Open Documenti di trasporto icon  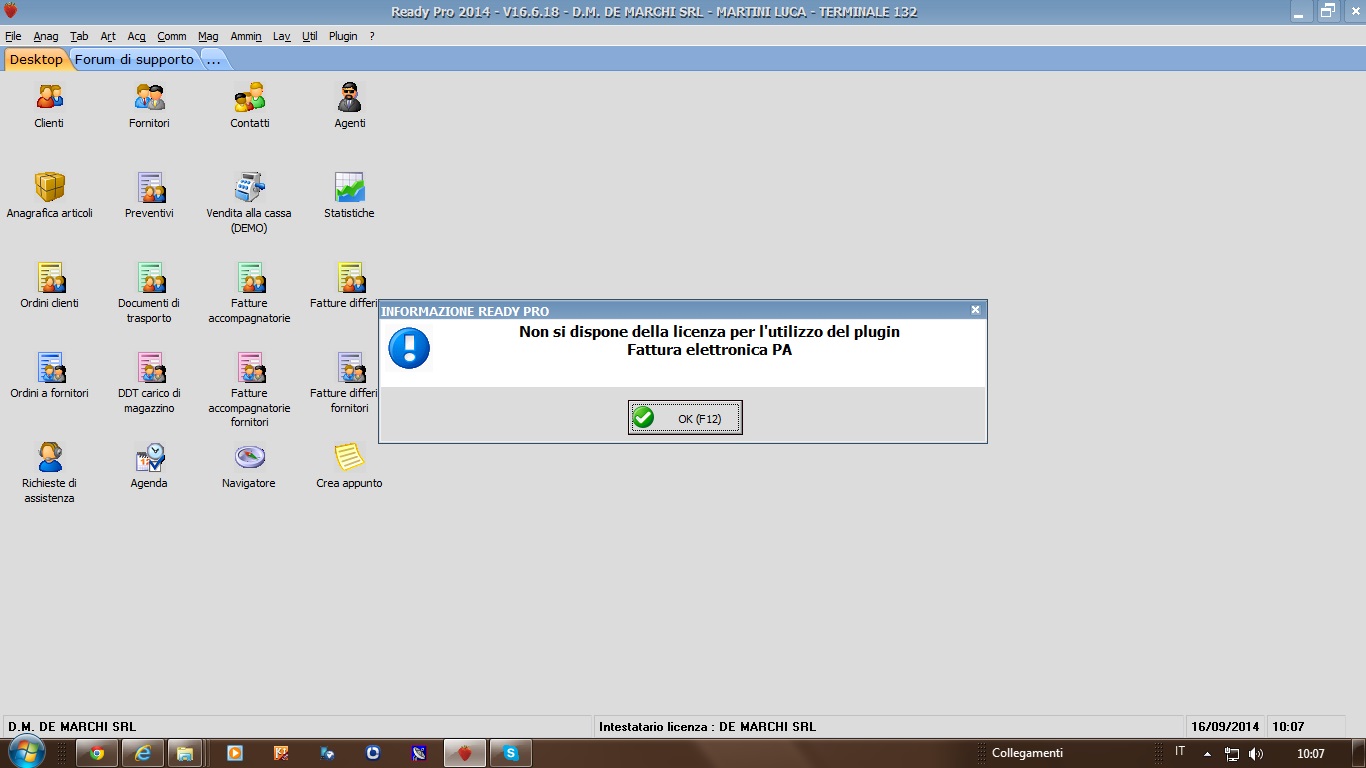pyautogui.click(x=150, y=277)
